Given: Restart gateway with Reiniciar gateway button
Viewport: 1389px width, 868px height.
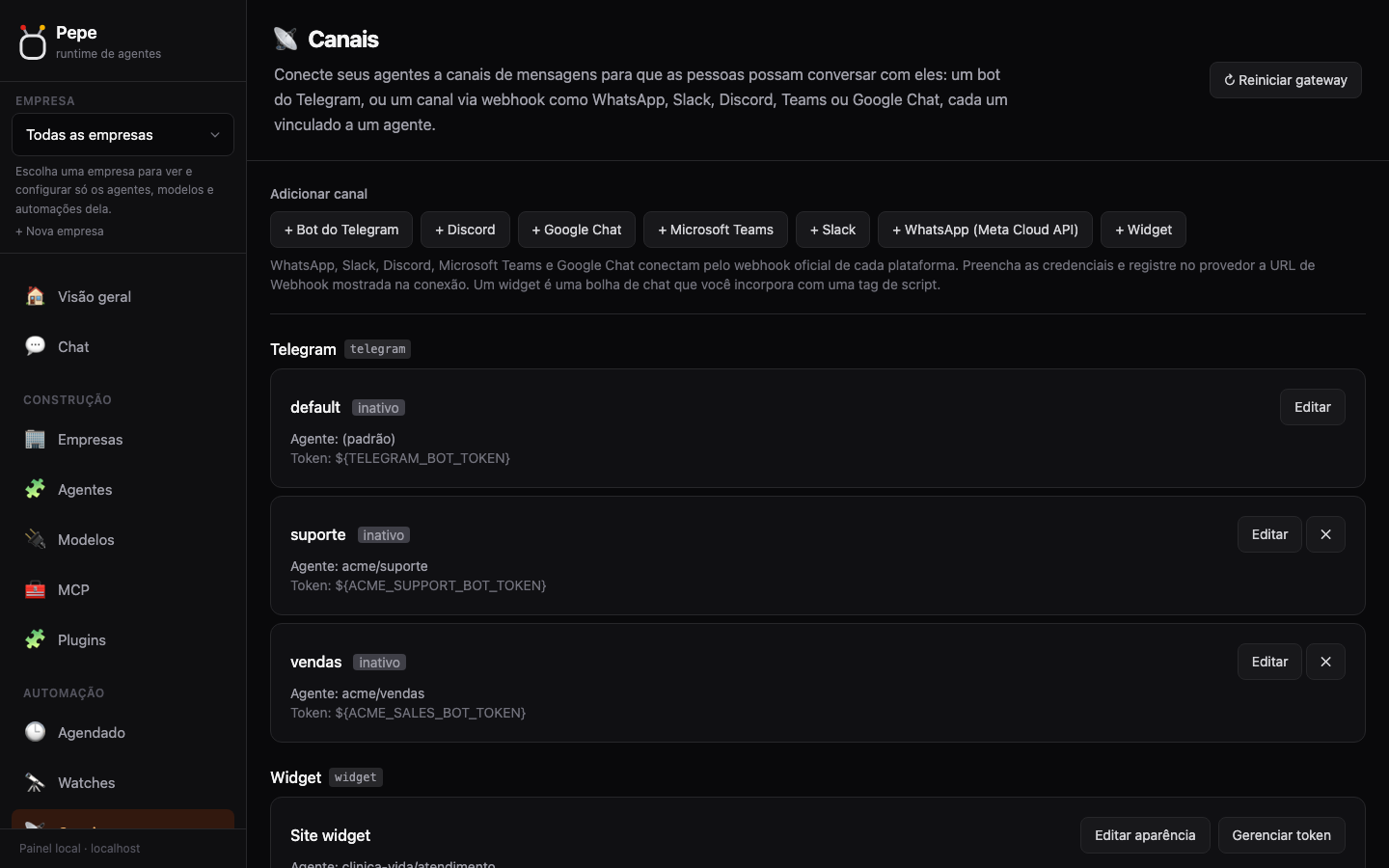Looking at the screenshot, I should (x=1285, y=80).
